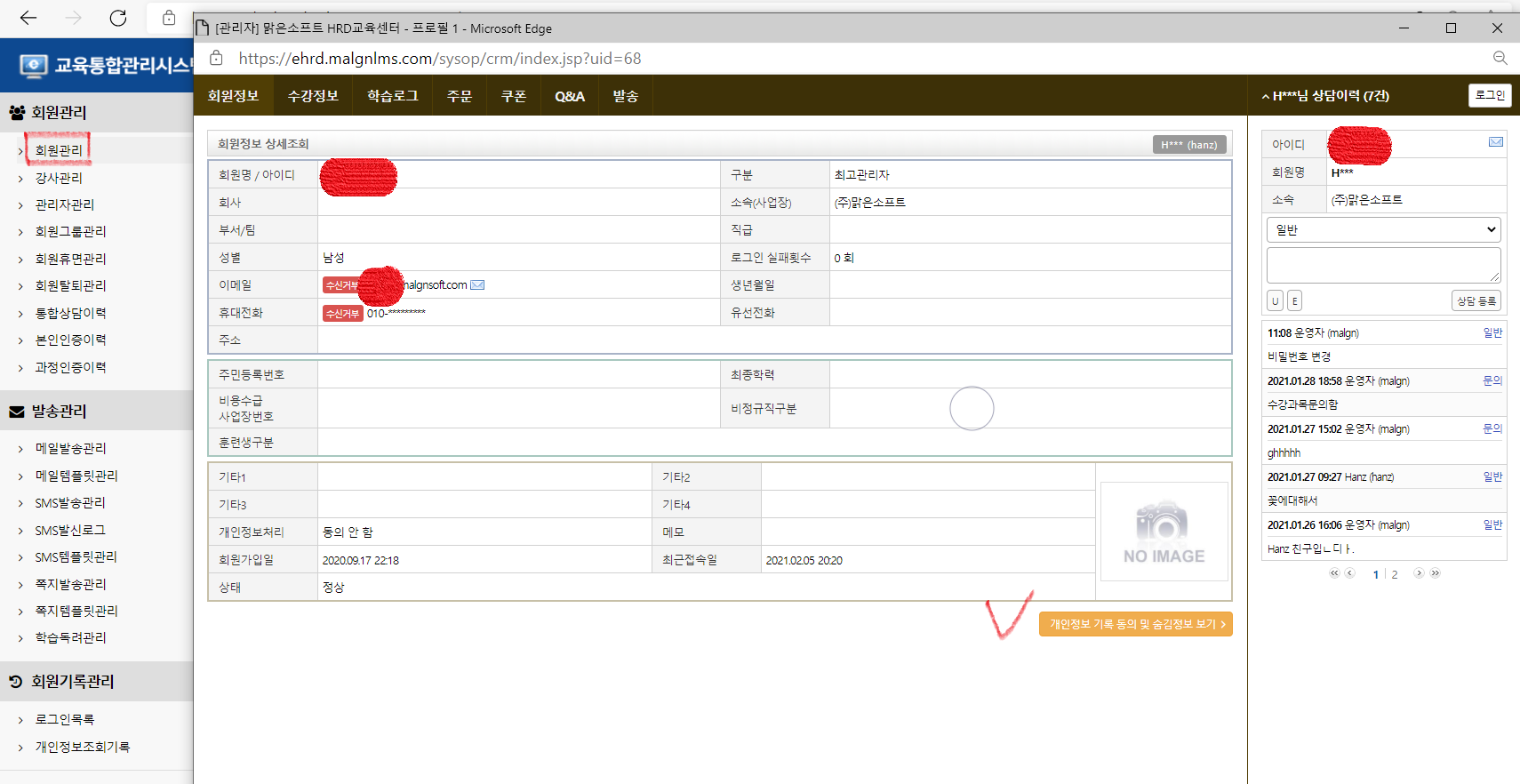Go to first page of consultation history
The image size is (1520, 784).
(x=1334, y=573)
